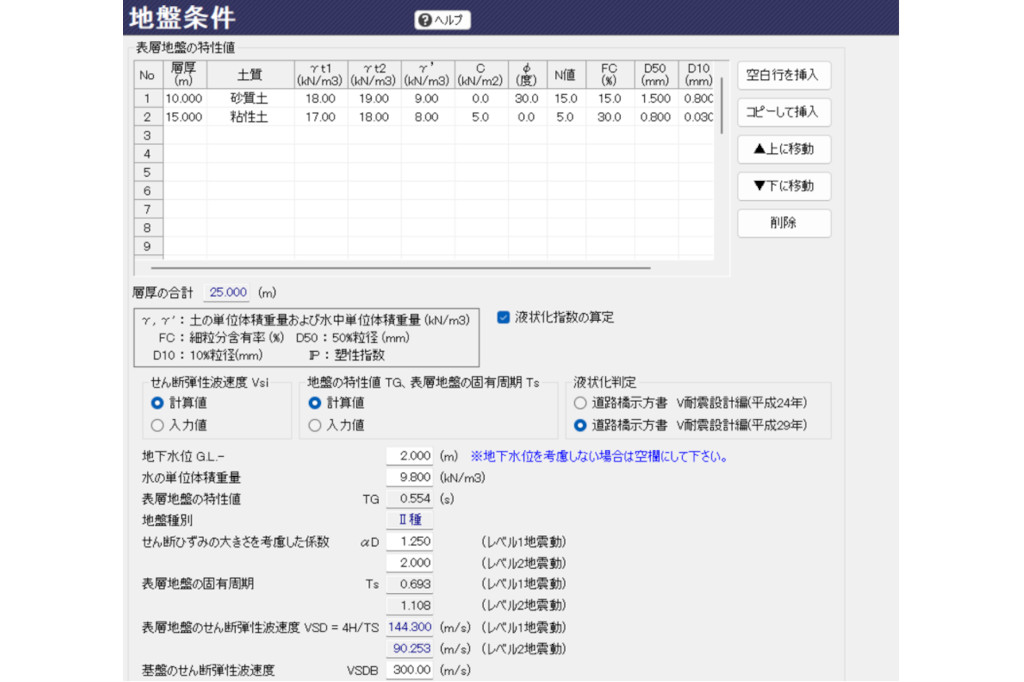Click row 3 header in the table
This screenshot has height=682, width=1024.
pyautogui.click(x=147, y=135)
